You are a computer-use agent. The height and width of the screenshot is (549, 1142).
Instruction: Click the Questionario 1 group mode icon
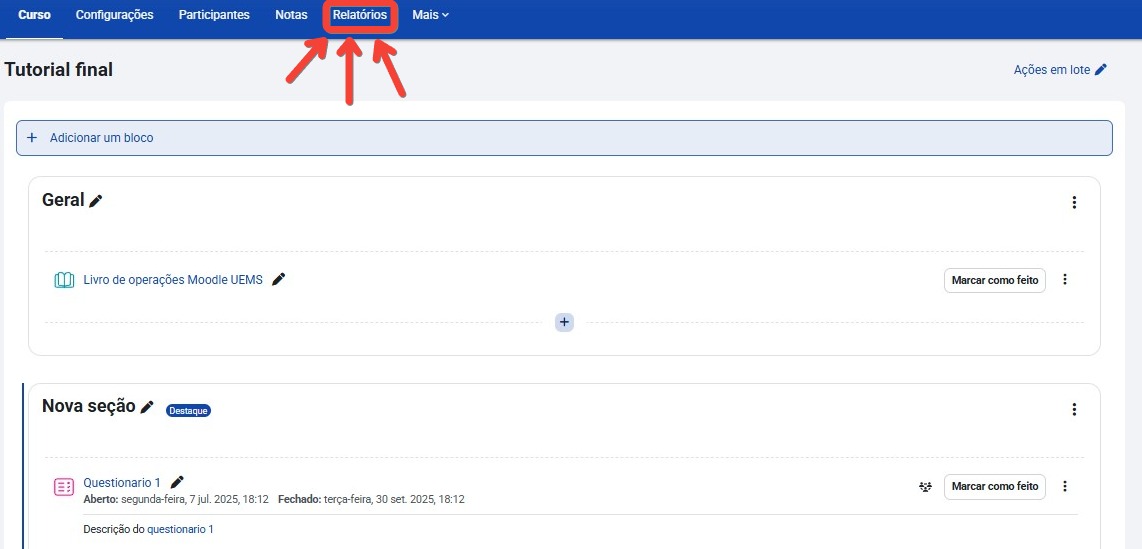[926, 487]
